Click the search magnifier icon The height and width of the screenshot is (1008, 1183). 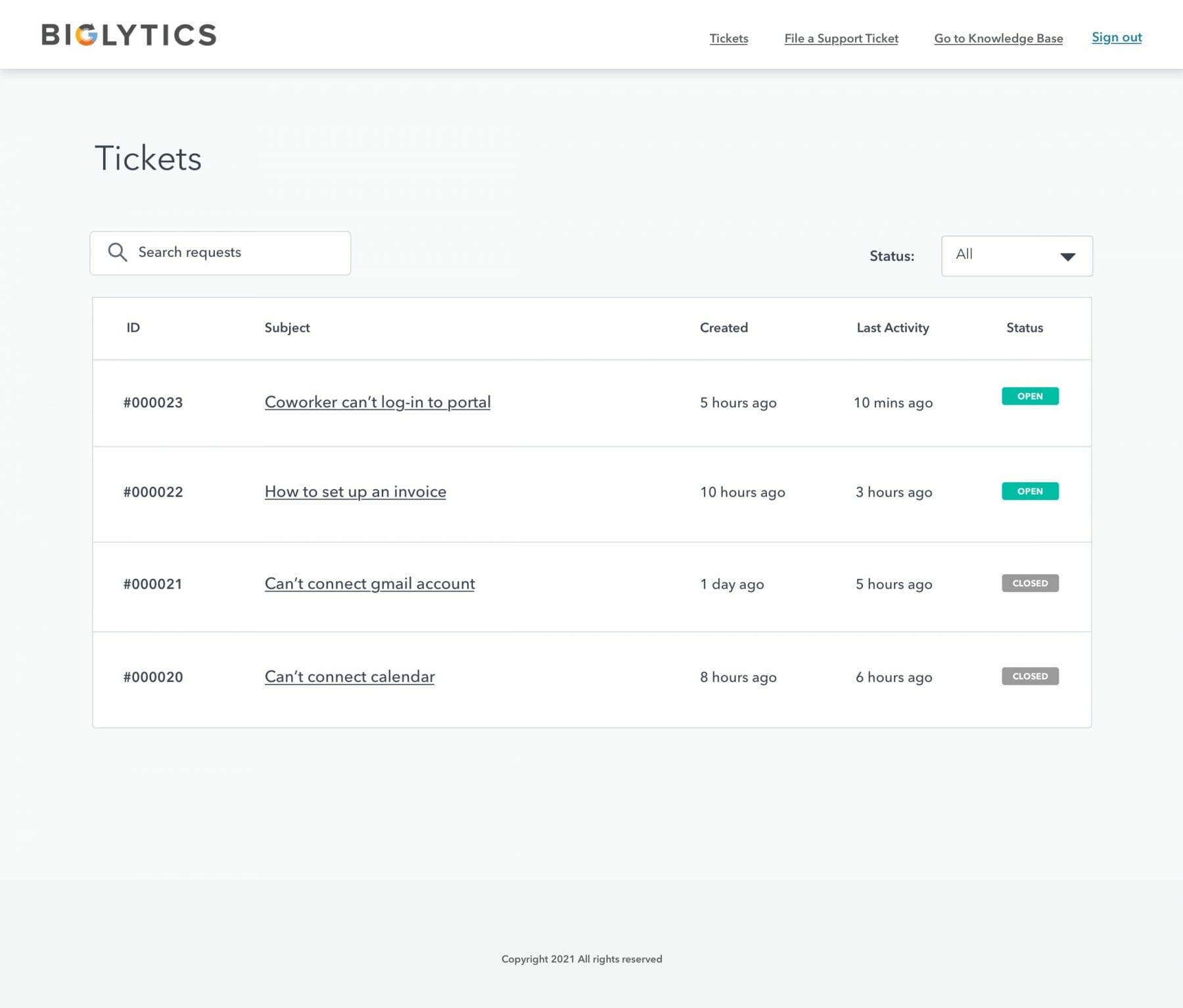(x=117, y=252)
